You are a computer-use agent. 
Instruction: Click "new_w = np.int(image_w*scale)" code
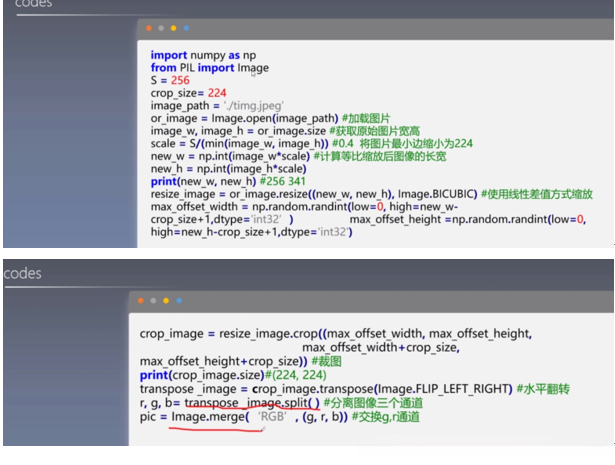[x=230, y=156]
